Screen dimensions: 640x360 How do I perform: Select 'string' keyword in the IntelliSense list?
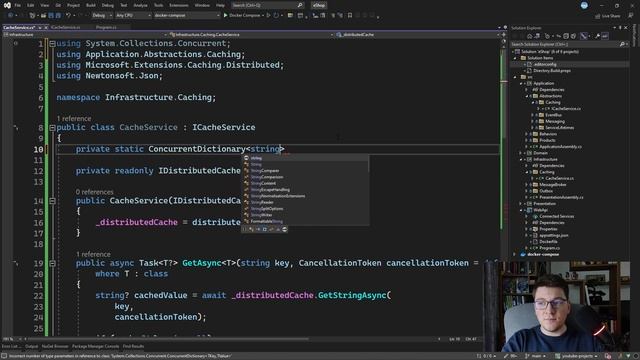[305, 158]
